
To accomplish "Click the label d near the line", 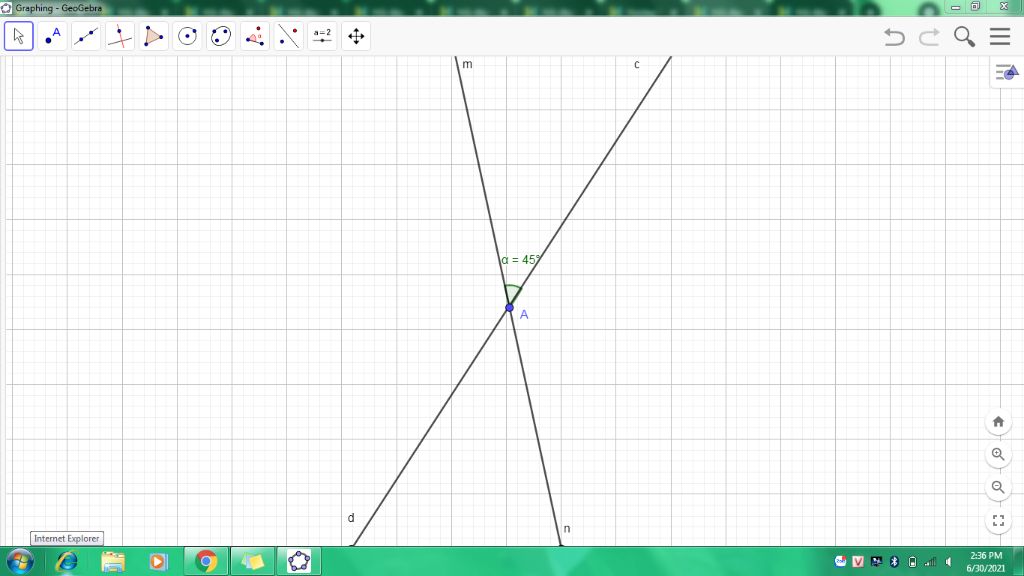I will (x=351, y=518).
